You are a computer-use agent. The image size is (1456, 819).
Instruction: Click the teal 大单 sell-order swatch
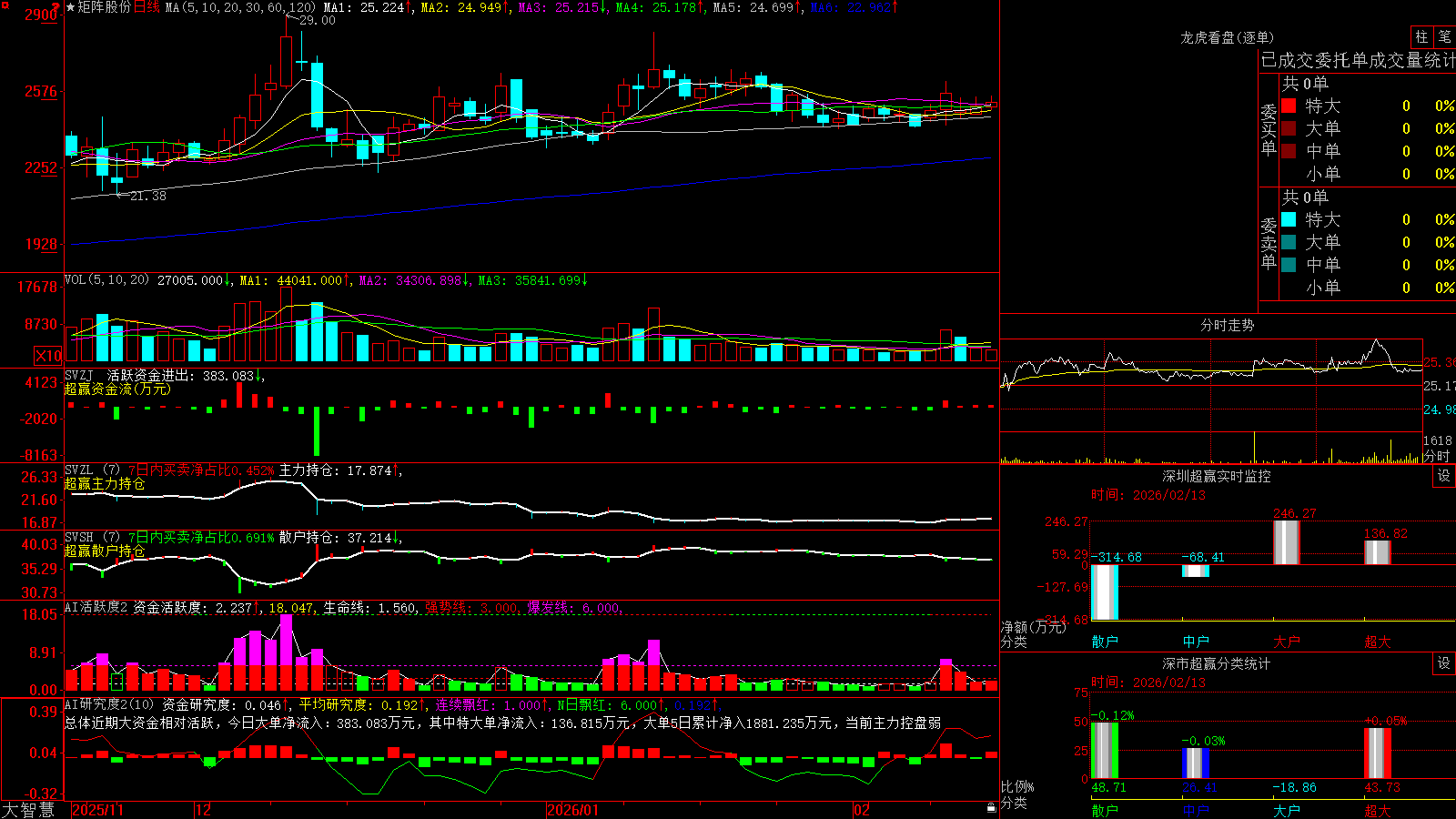1289,242
